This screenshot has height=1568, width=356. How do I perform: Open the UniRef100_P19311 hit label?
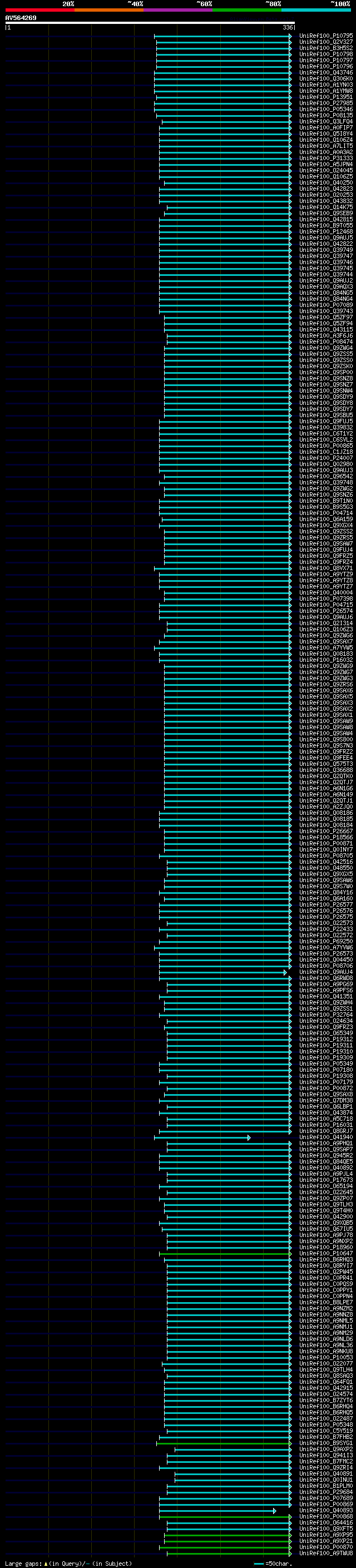coord(325,1045)
